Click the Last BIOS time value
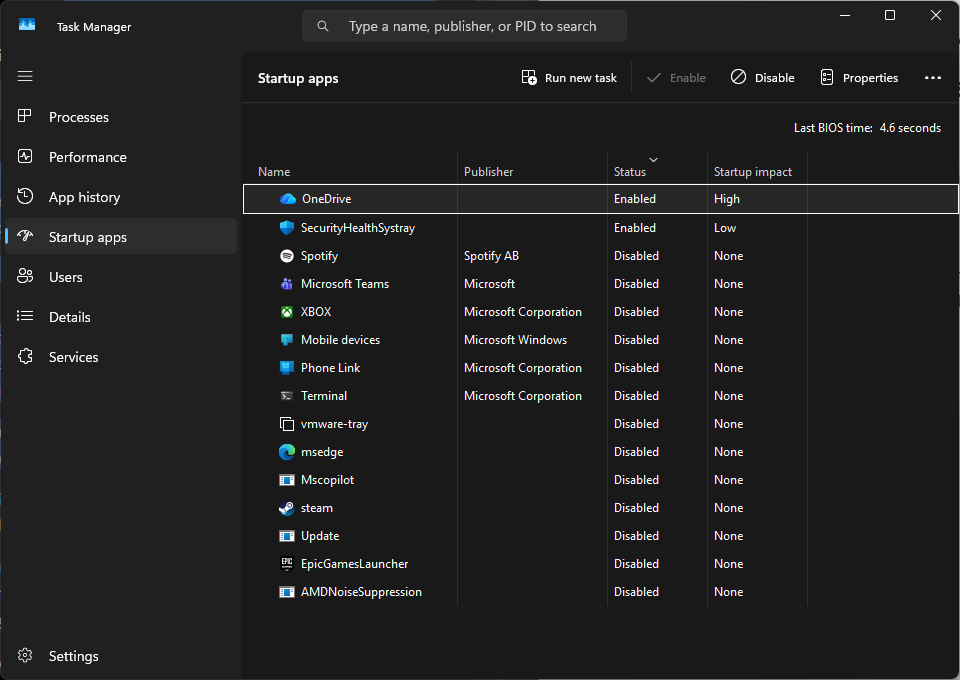Viewport: 960px width, 680px height. click(x=910, y=128)
